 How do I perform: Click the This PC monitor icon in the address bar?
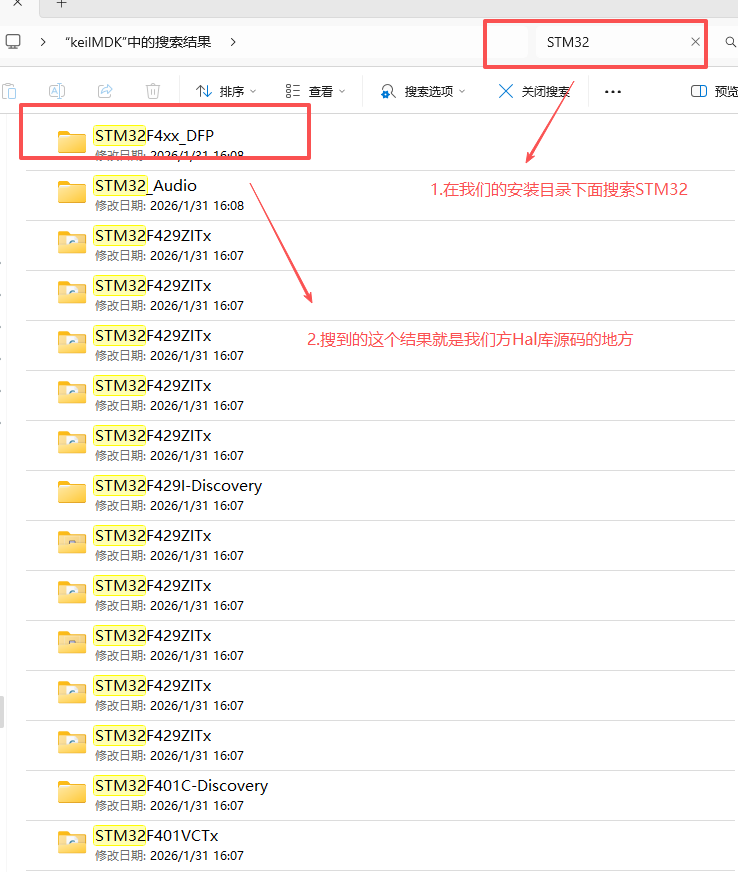[x=13, y=42]
